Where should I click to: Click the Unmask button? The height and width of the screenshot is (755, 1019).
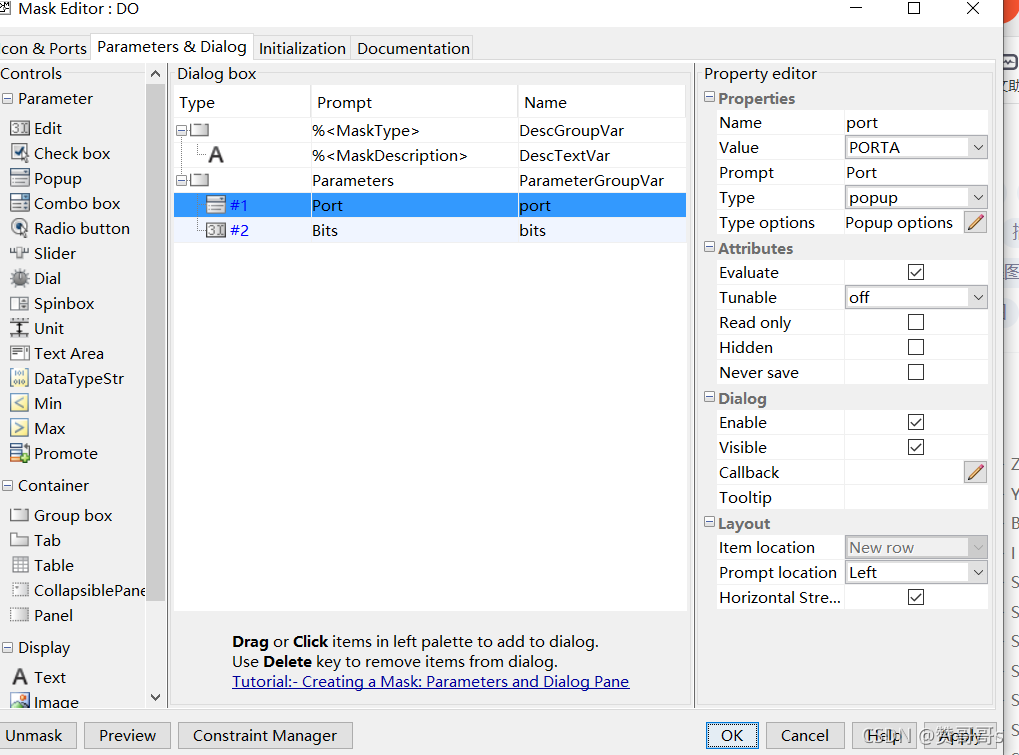[36, 736]
